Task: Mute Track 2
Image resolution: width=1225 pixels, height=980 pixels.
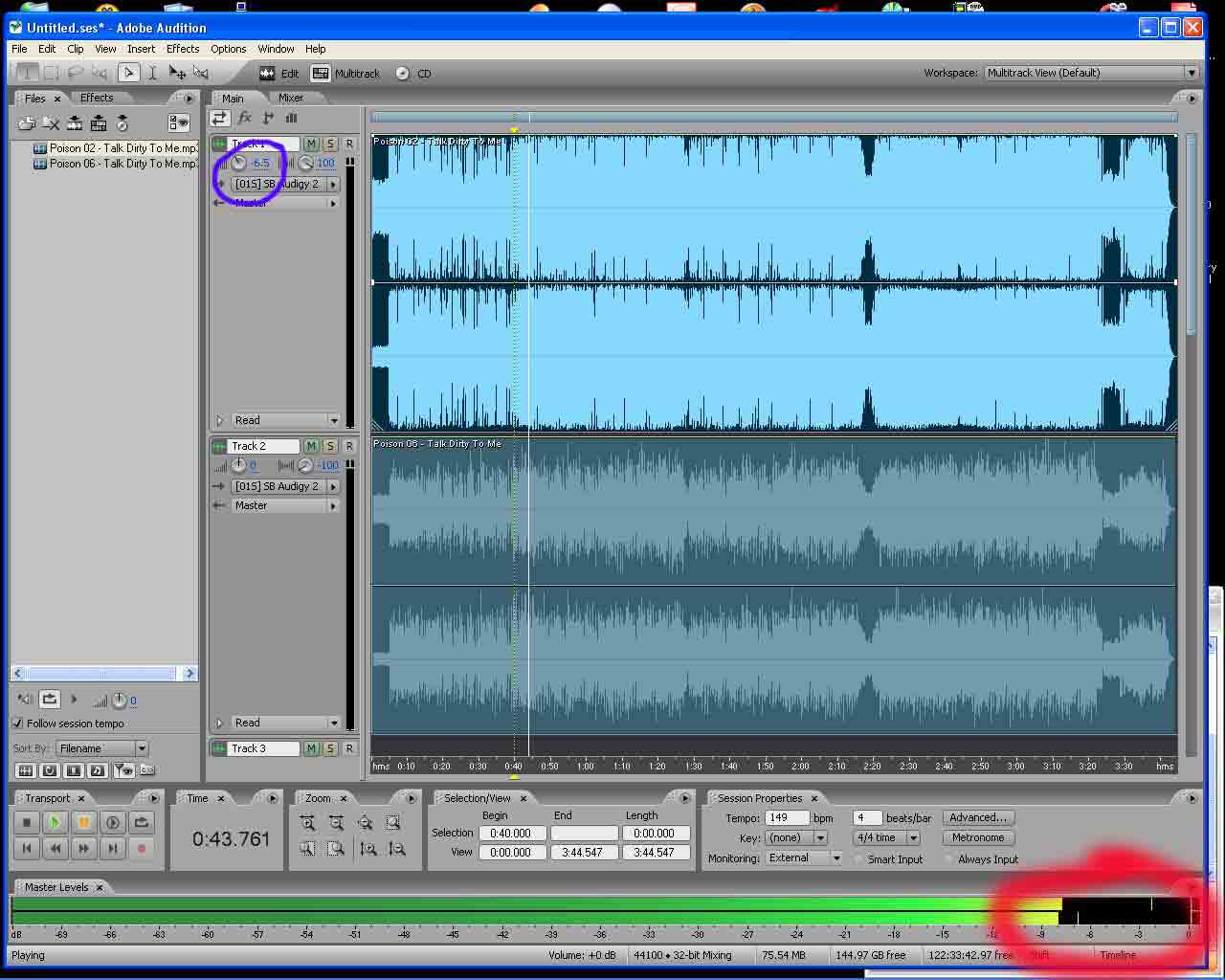Action: pyautogui.click(x=311, y=446)
